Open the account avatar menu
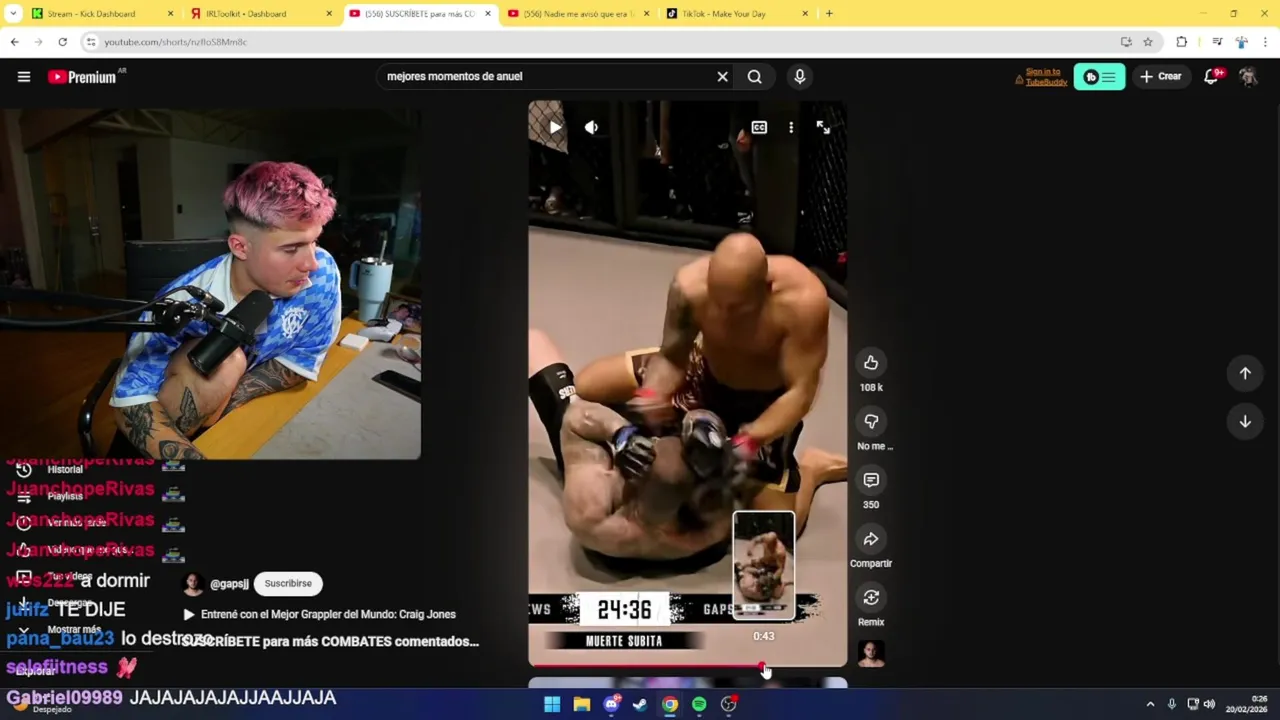 (x=1248, y=77)
